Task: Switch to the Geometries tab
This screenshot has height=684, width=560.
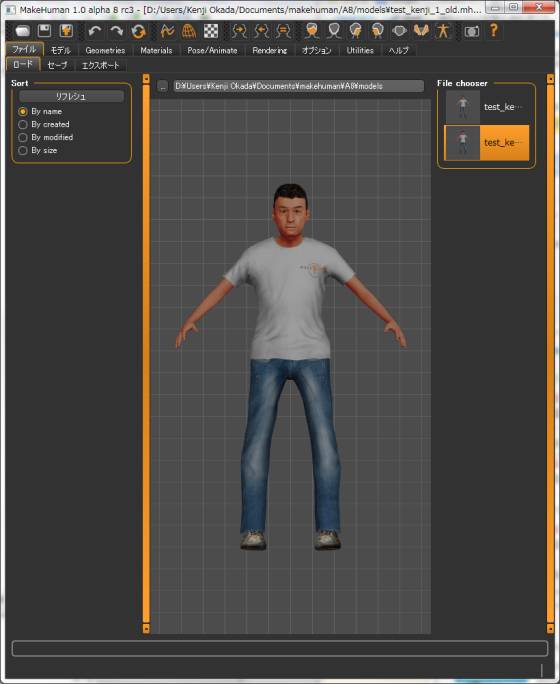Action: (105, 50)
